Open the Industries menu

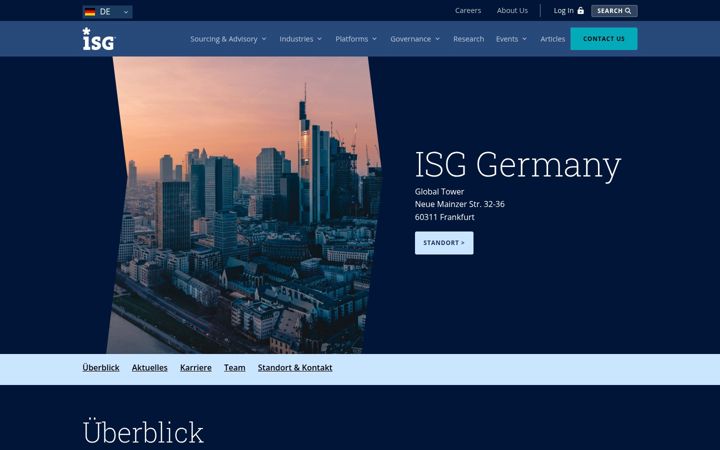point(296,39)
